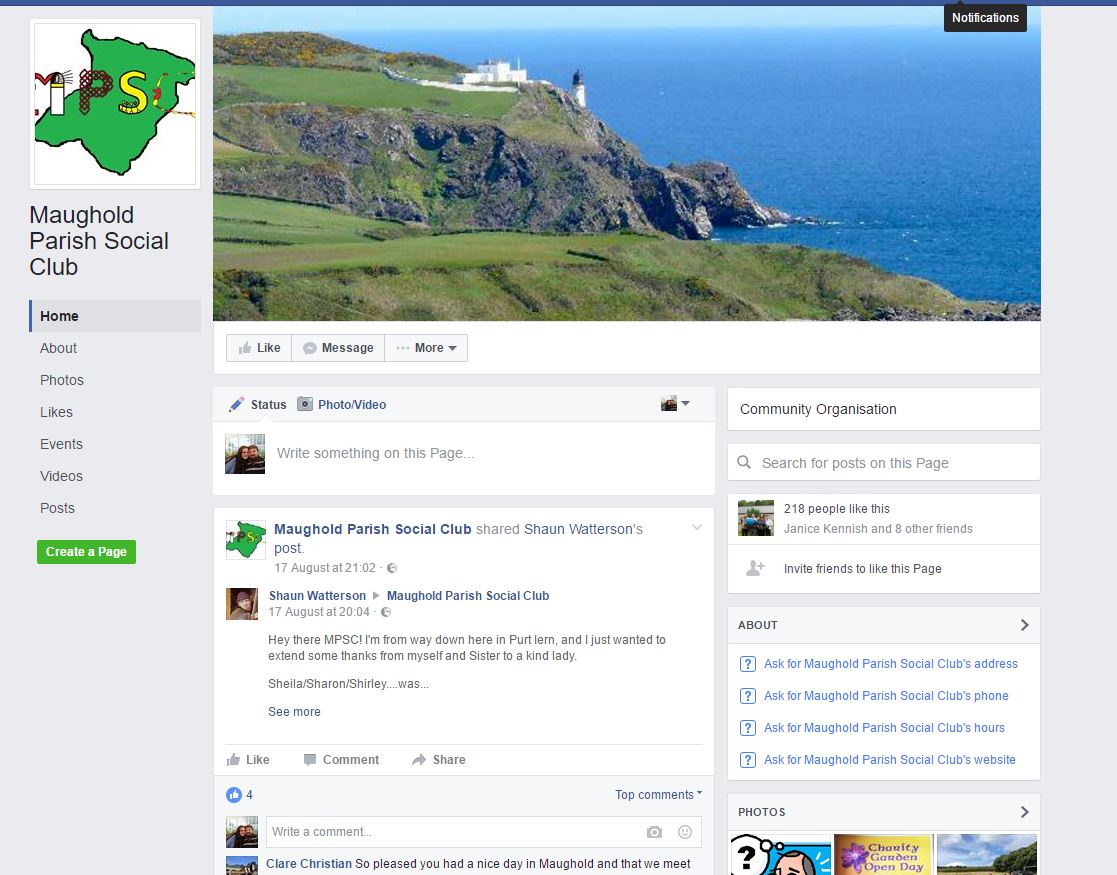Click the search magnifier icon
1117x875 pixels.
(744, 462)
